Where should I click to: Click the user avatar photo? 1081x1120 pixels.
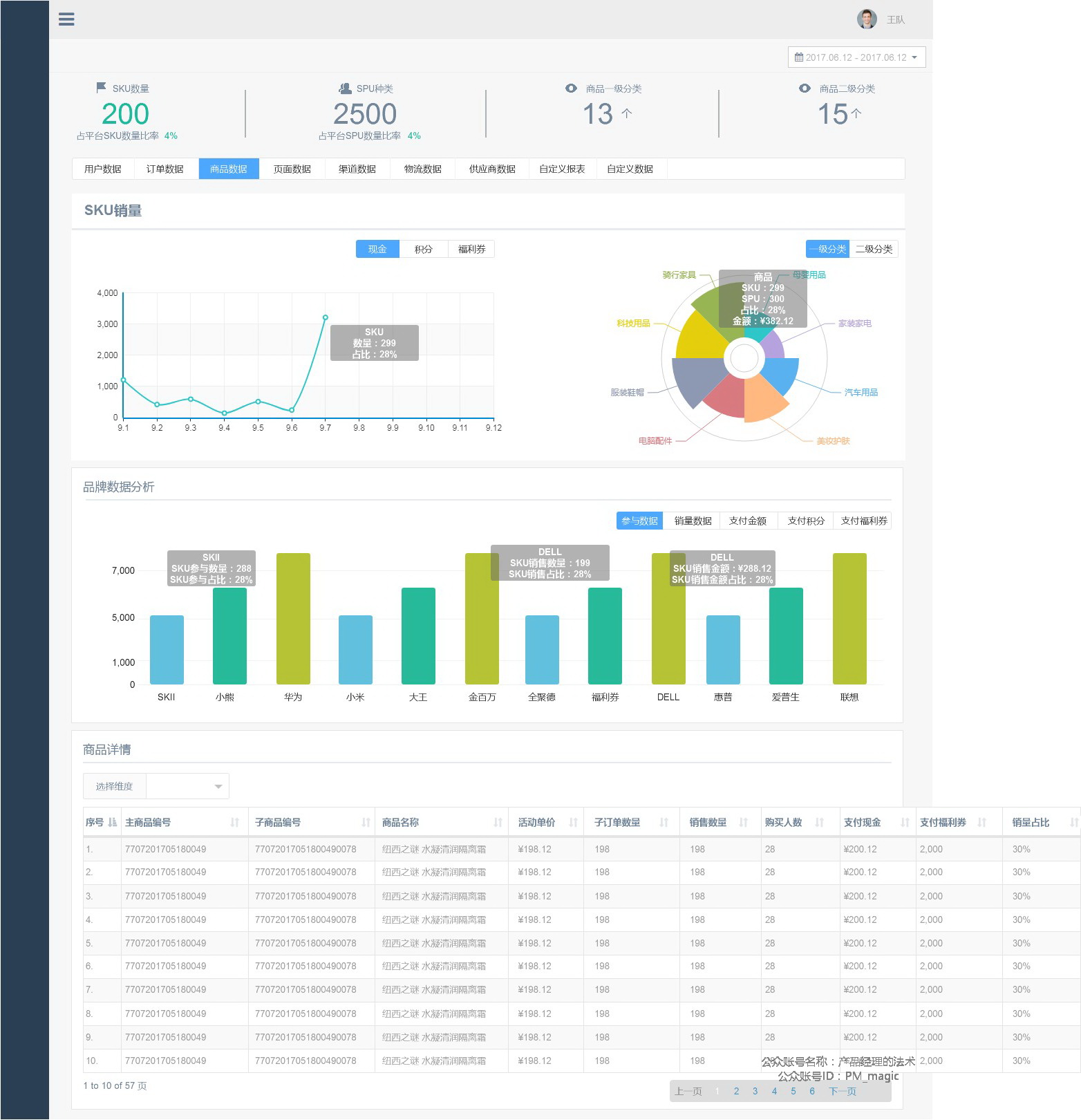867,19
